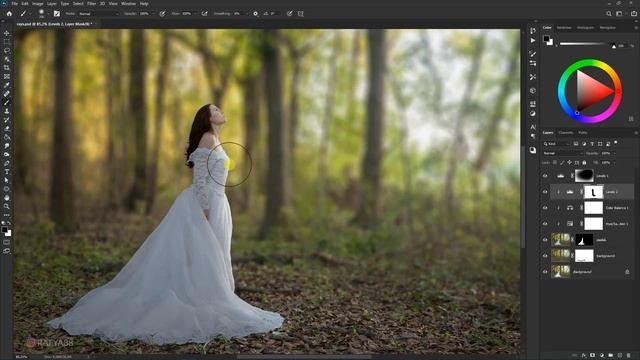This screenshot has height=360, width=640.
Task: Select the Crop tool
Action: (7, 67)
